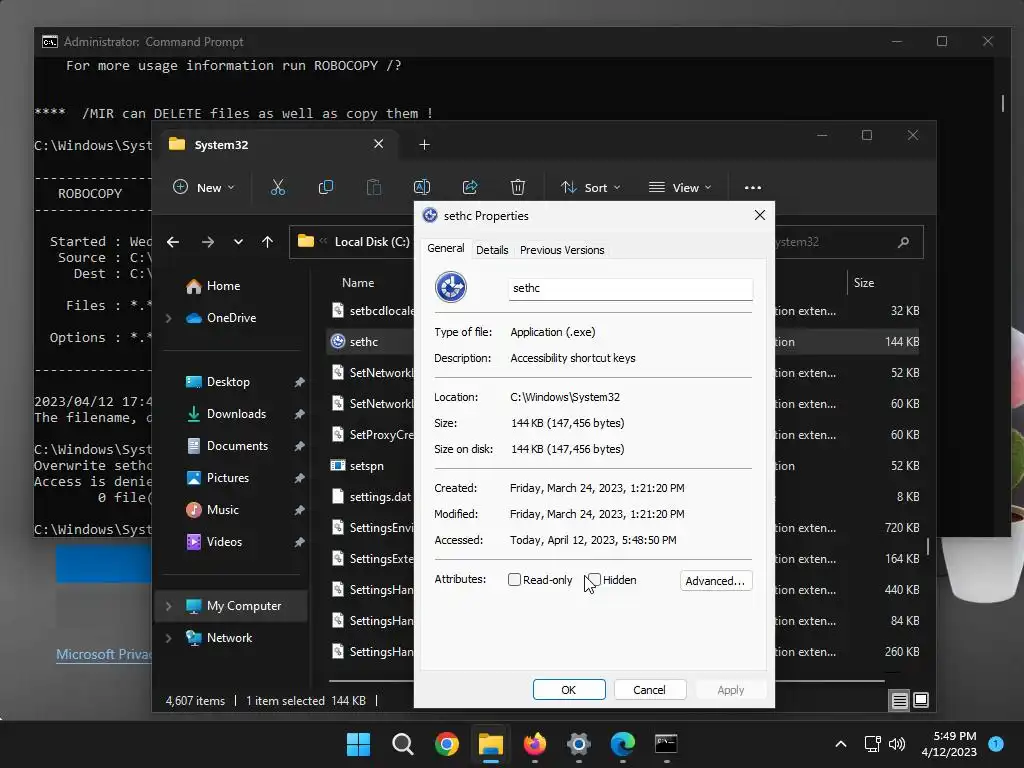Expand the My Computer tree node

click(x=168, y=606)
